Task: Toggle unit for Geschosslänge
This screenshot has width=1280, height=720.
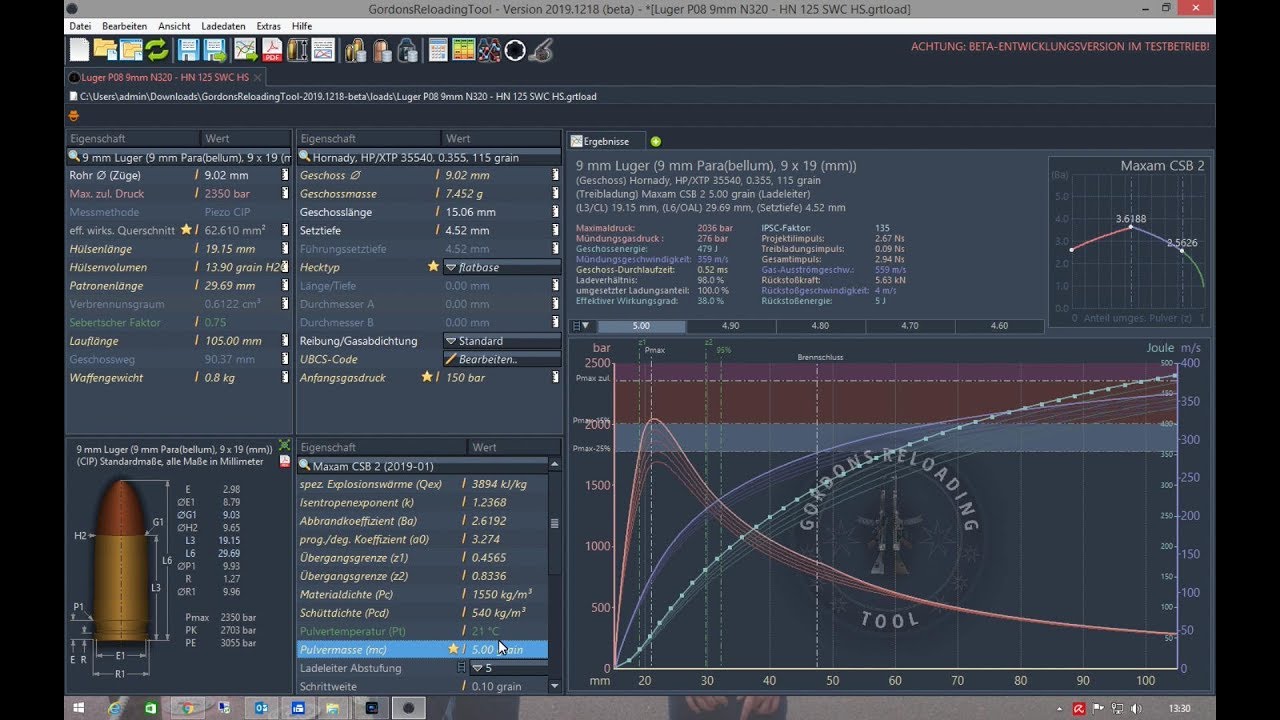Action: pyautogui.click(x=555, y=212)
